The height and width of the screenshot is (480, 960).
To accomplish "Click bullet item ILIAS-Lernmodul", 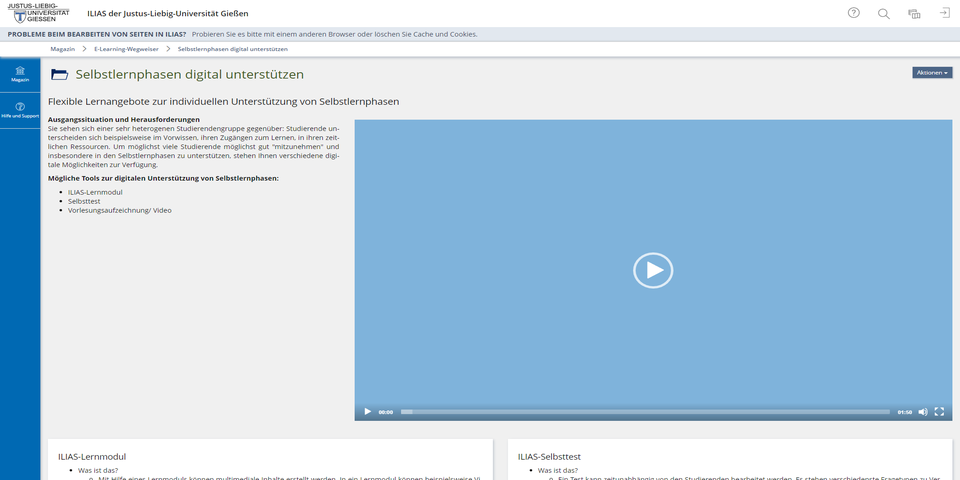I will (95, 192).
